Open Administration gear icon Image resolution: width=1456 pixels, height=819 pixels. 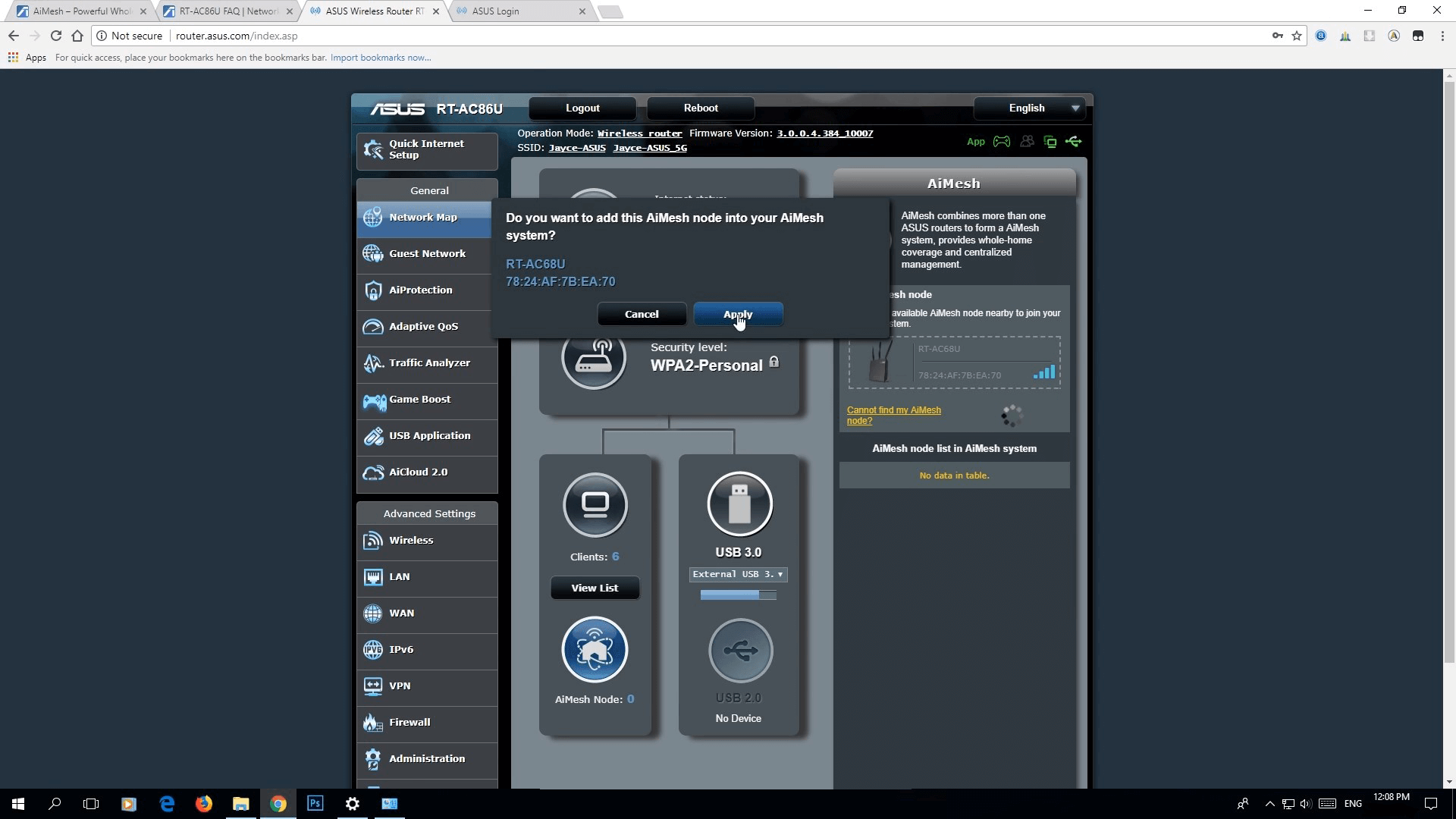coord(372,759)
